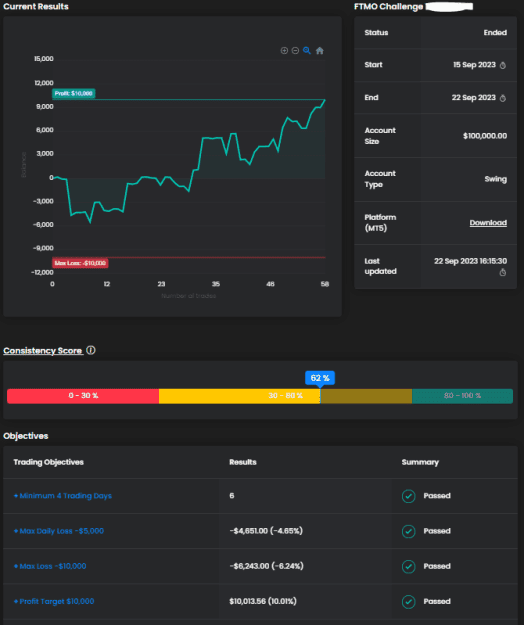Click the account size $100,000.00
This screenshot has width=524, height=625.
(x=485, y=136)
